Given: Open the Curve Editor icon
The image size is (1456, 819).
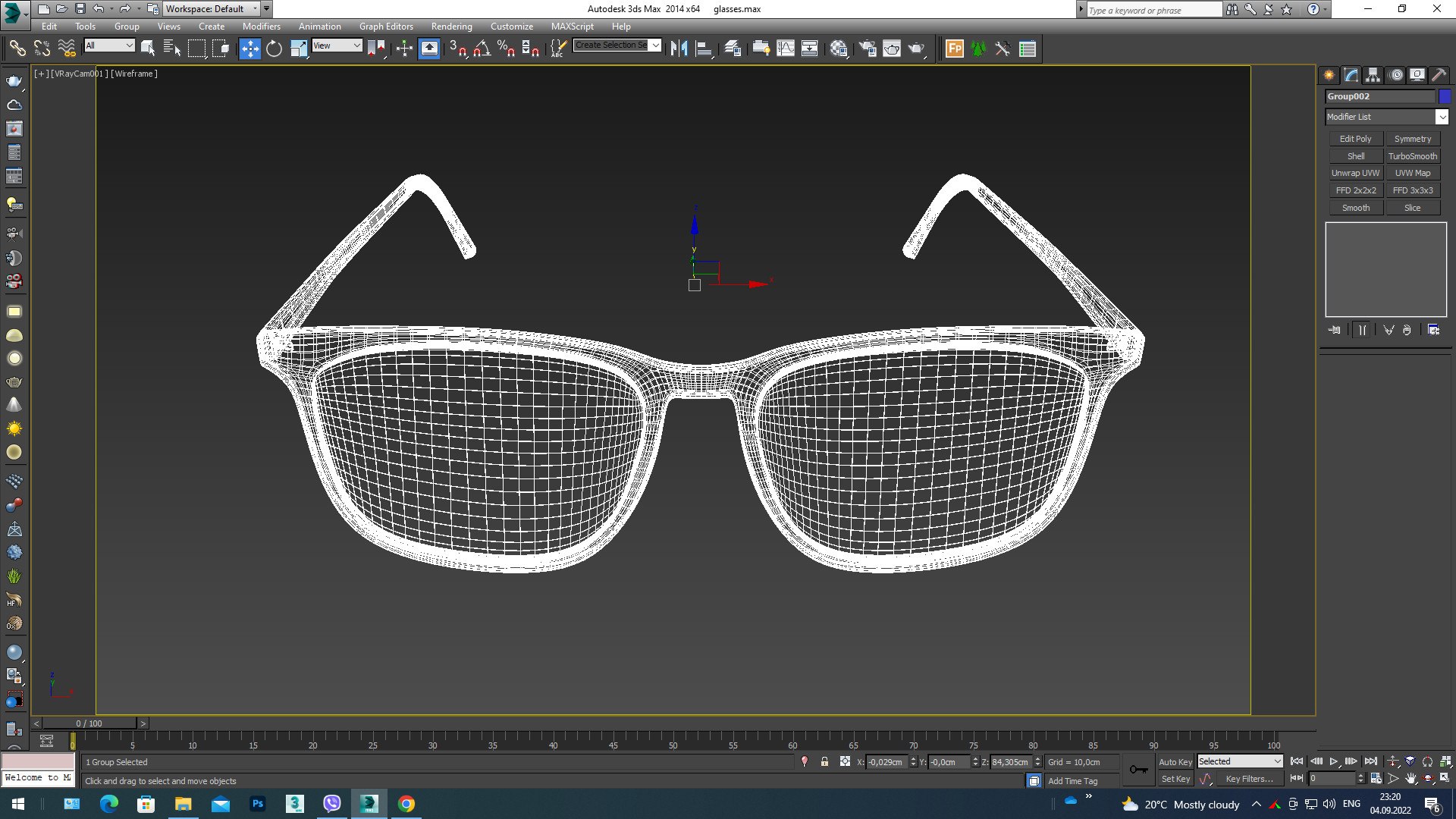Looking at the screenshot, I should coord(786,49).
